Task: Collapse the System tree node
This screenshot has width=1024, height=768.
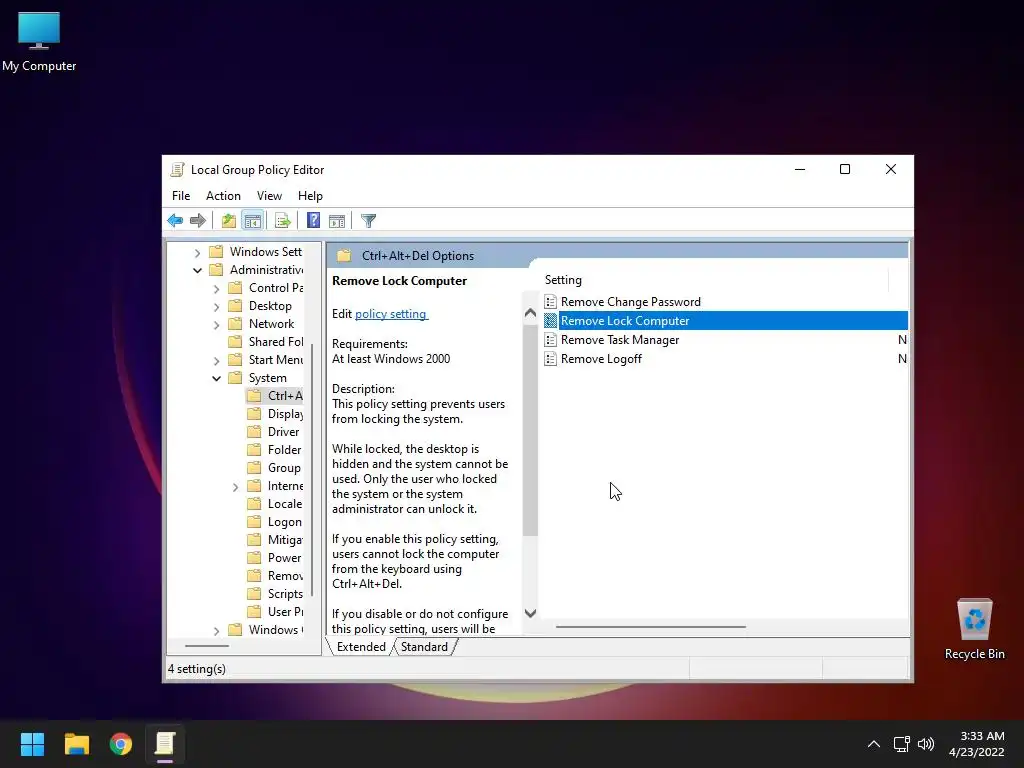Action: pyautogui.click(x=217, y=378)
